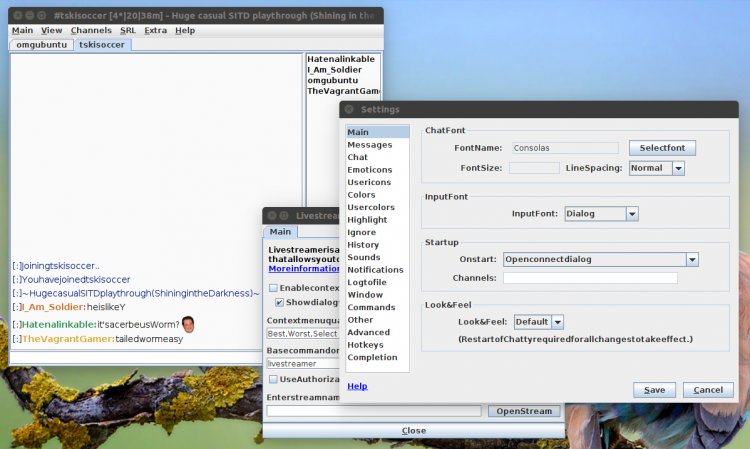750x449 pixels.
Task: Select Hatenalinkable in the user list
Action: tap(341, 59)
